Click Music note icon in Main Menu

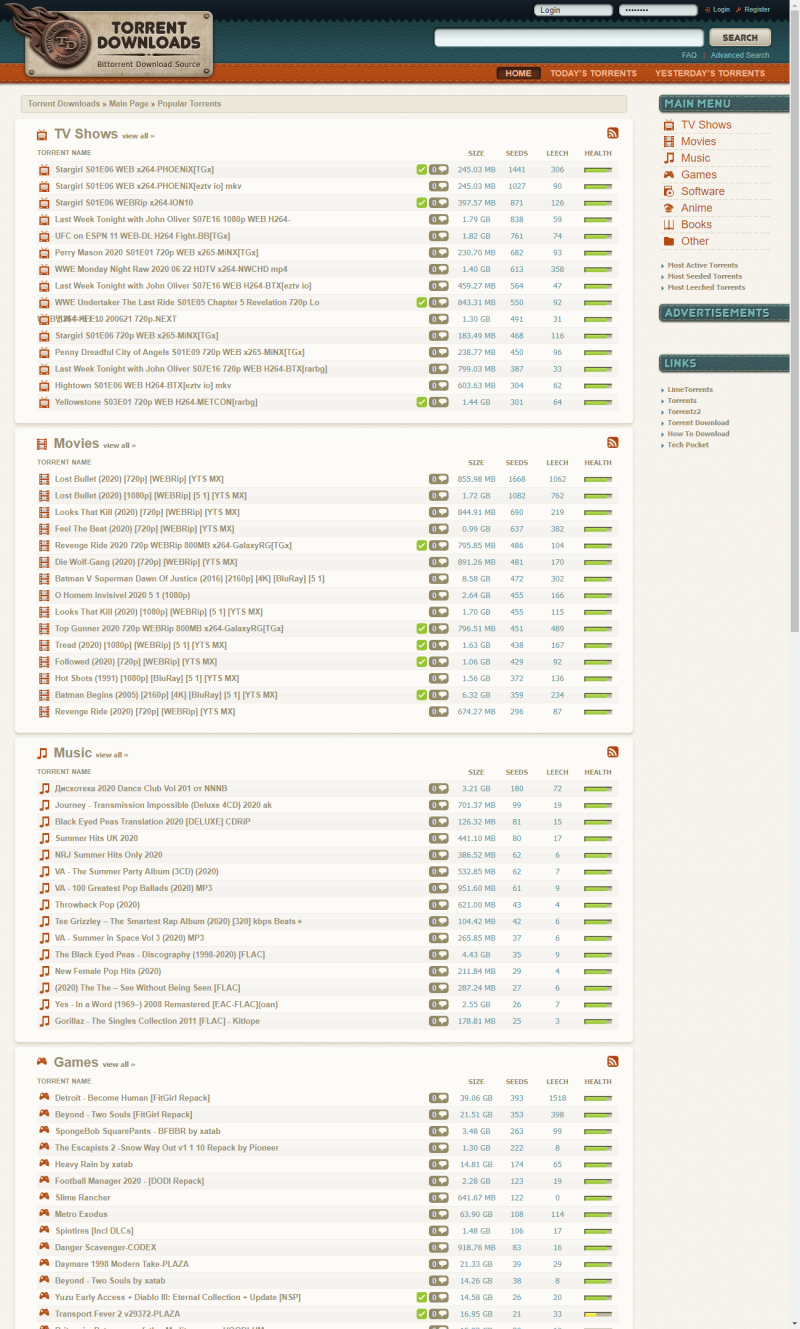pos(669,158)
